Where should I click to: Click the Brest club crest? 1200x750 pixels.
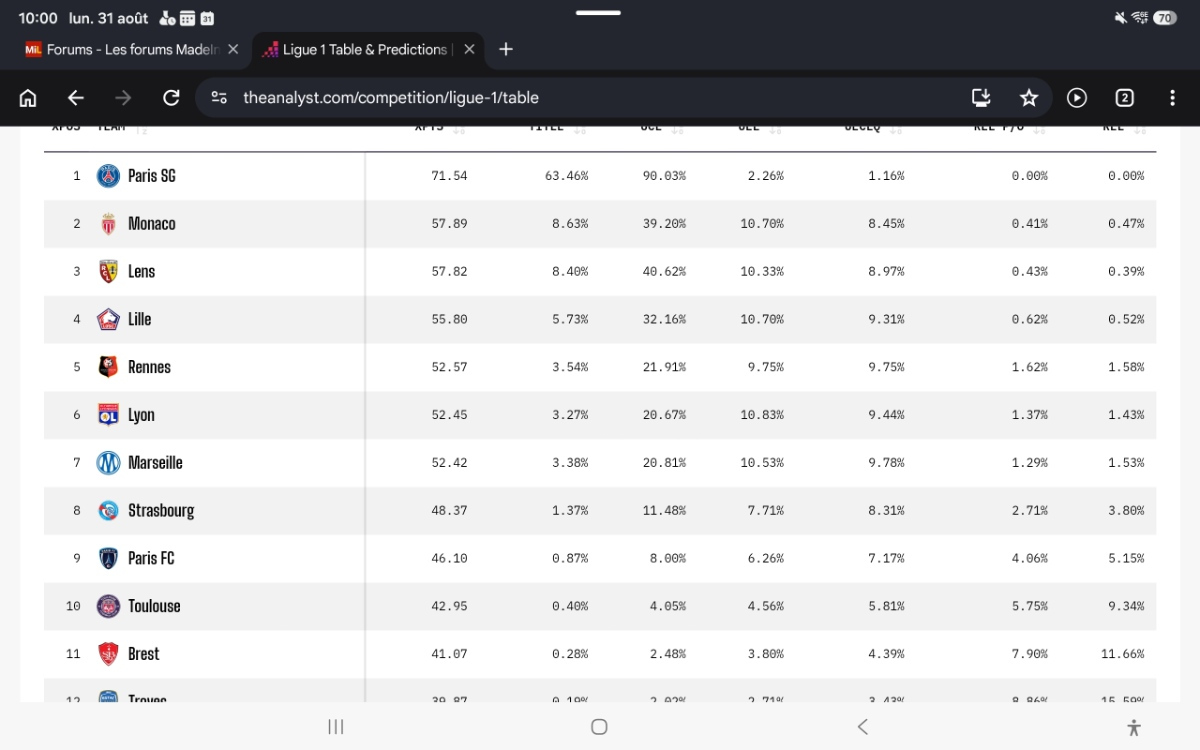(108, 654)
